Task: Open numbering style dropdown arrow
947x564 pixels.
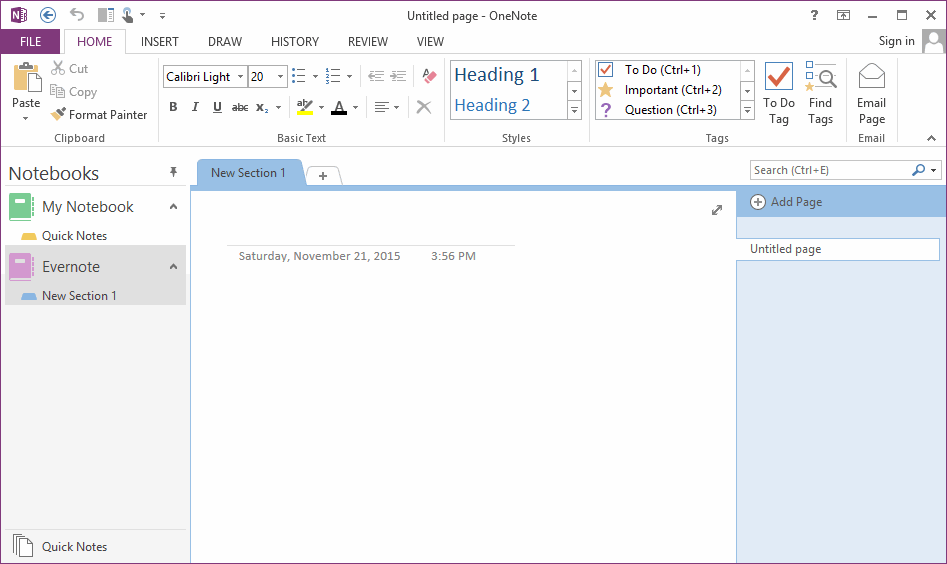Action: point(350,77)
